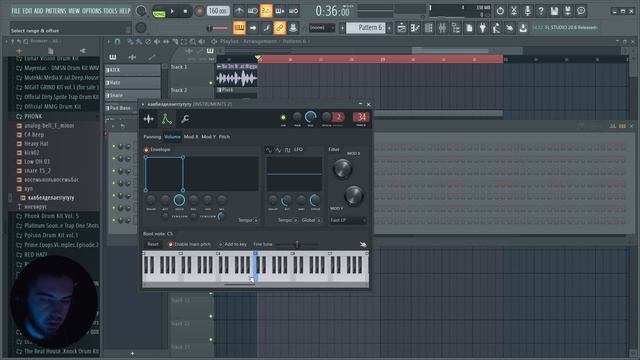Open the FILE menu

point(16,11)
